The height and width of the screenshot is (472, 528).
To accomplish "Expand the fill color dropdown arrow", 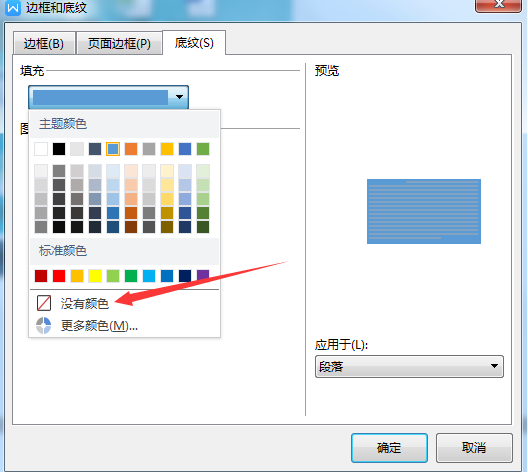I will click(x=179, y=97).
